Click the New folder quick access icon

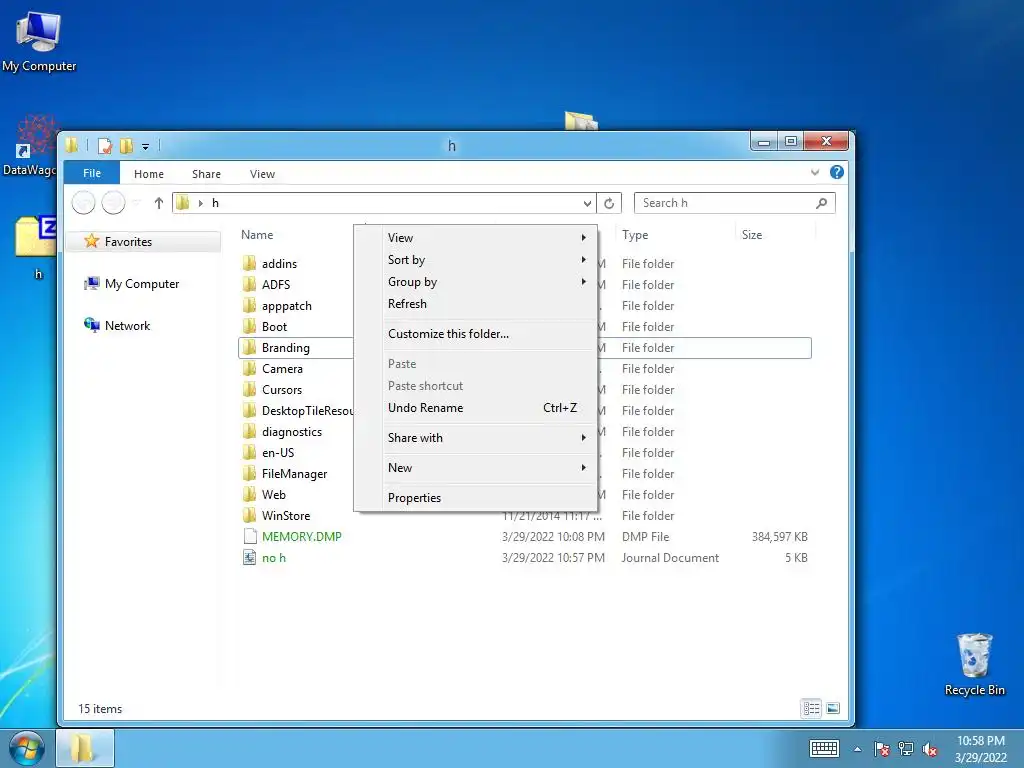(x=127, y=146)
